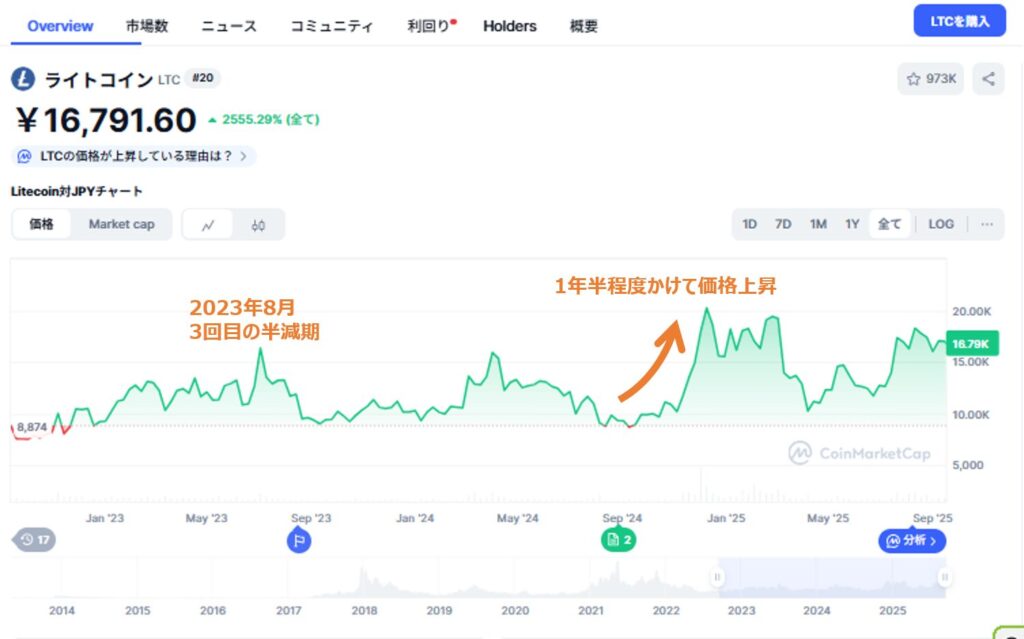Image resolution: width=1024 pixels, height=639 pixels.
Task: Click the 2555.29% (全て) change text
Action: (270, 120)
